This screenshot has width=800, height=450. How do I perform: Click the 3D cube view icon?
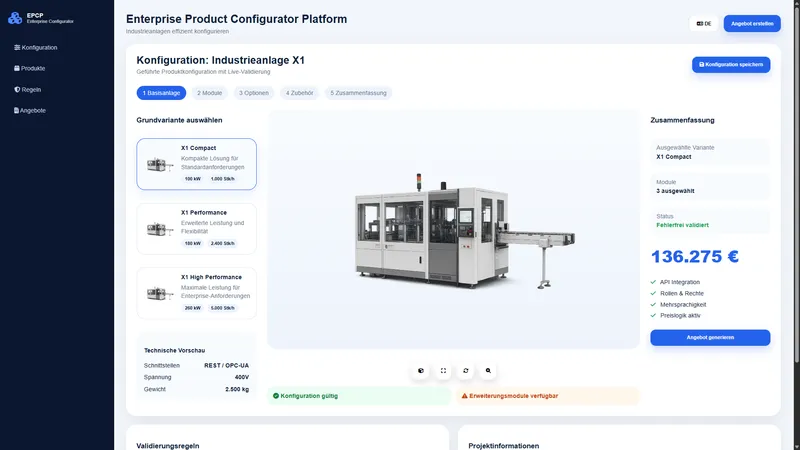click(421, 371)
